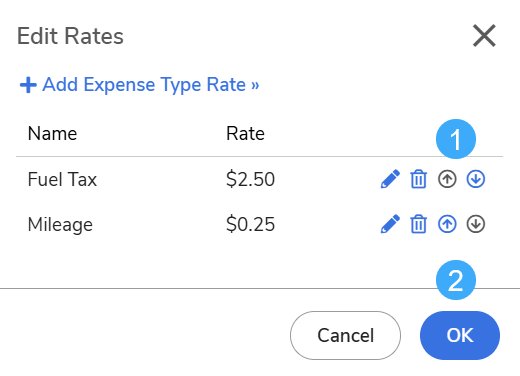The image size is (520, 376).
Task: Select the Name column header
Action: 52,134
